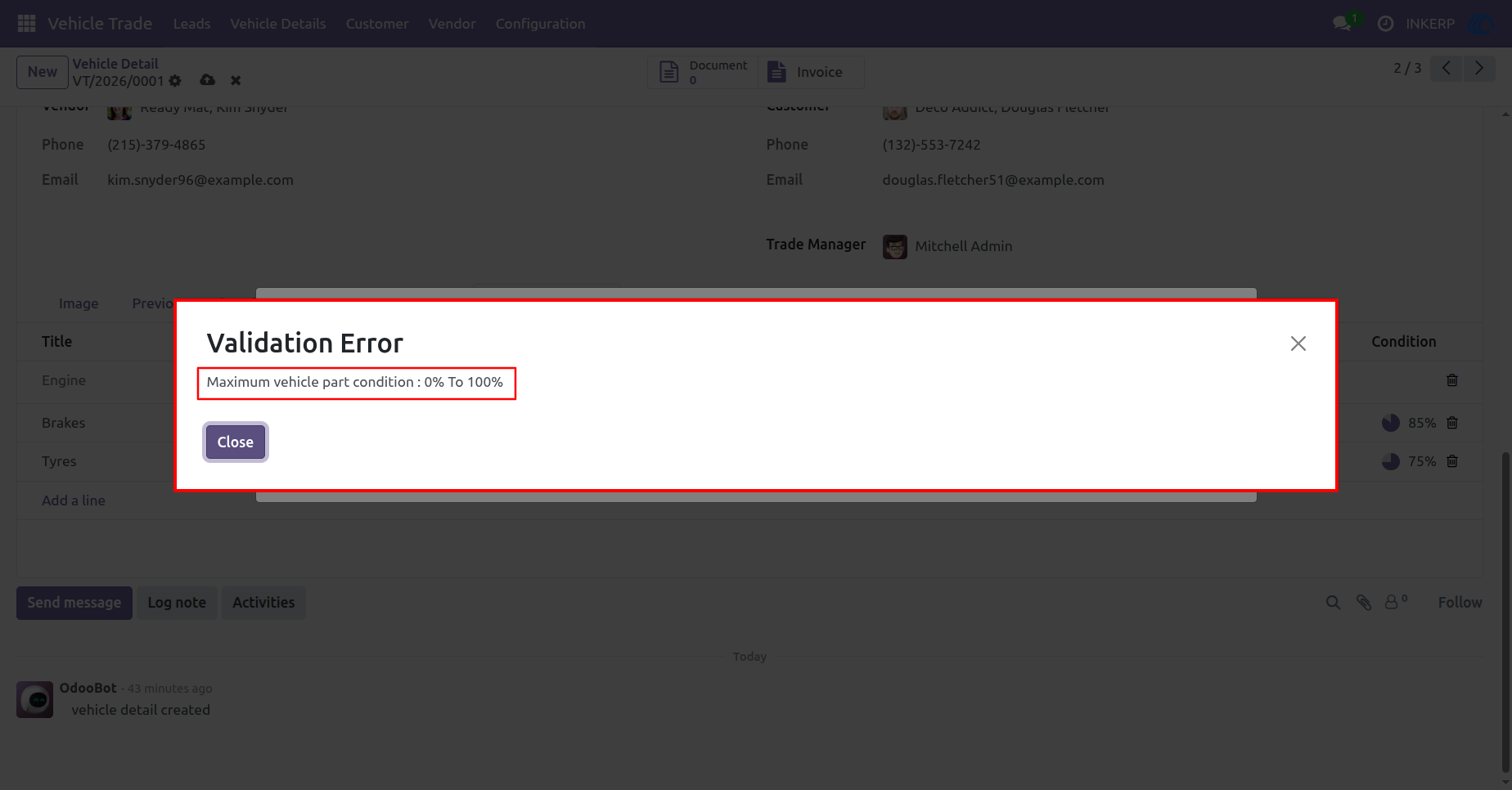Screen dimensions: 1512x790
Task: Open the Leads menu
Action: (191, 24)
